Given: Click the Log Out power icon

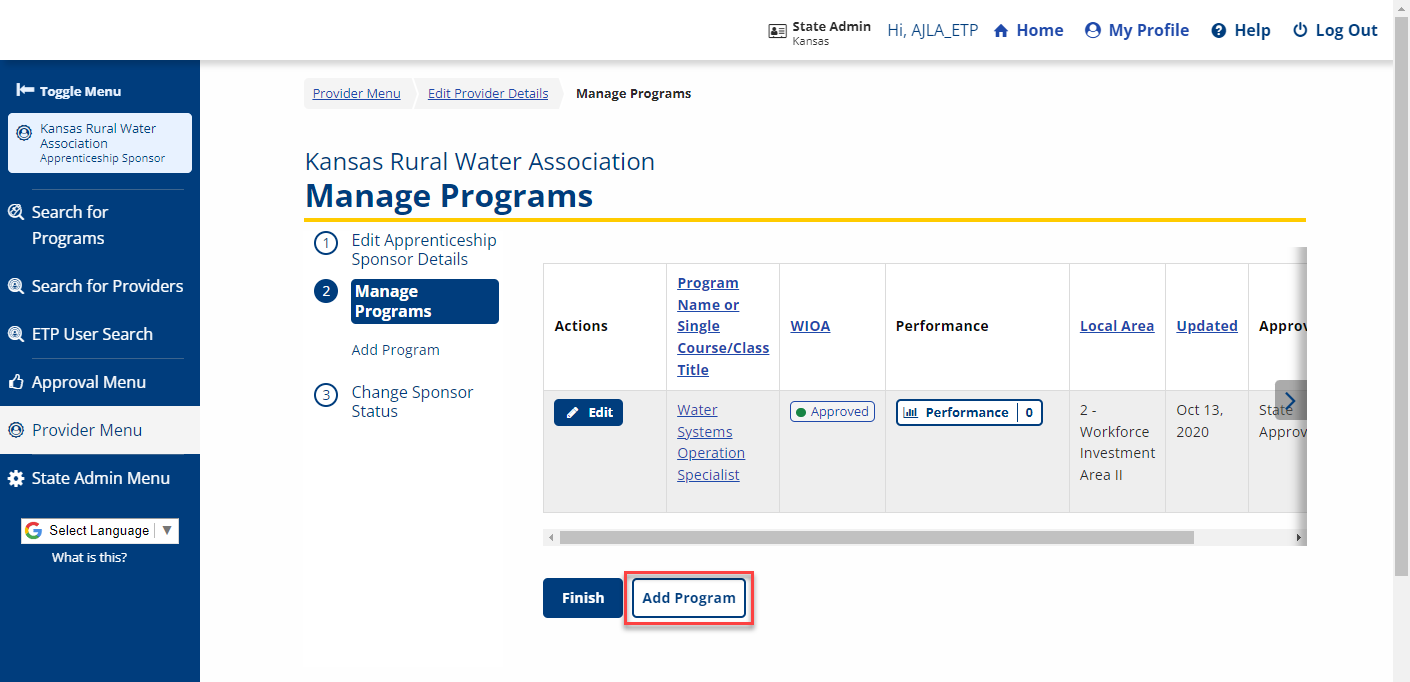Looking at the screenshot, I should [1300, 31].
